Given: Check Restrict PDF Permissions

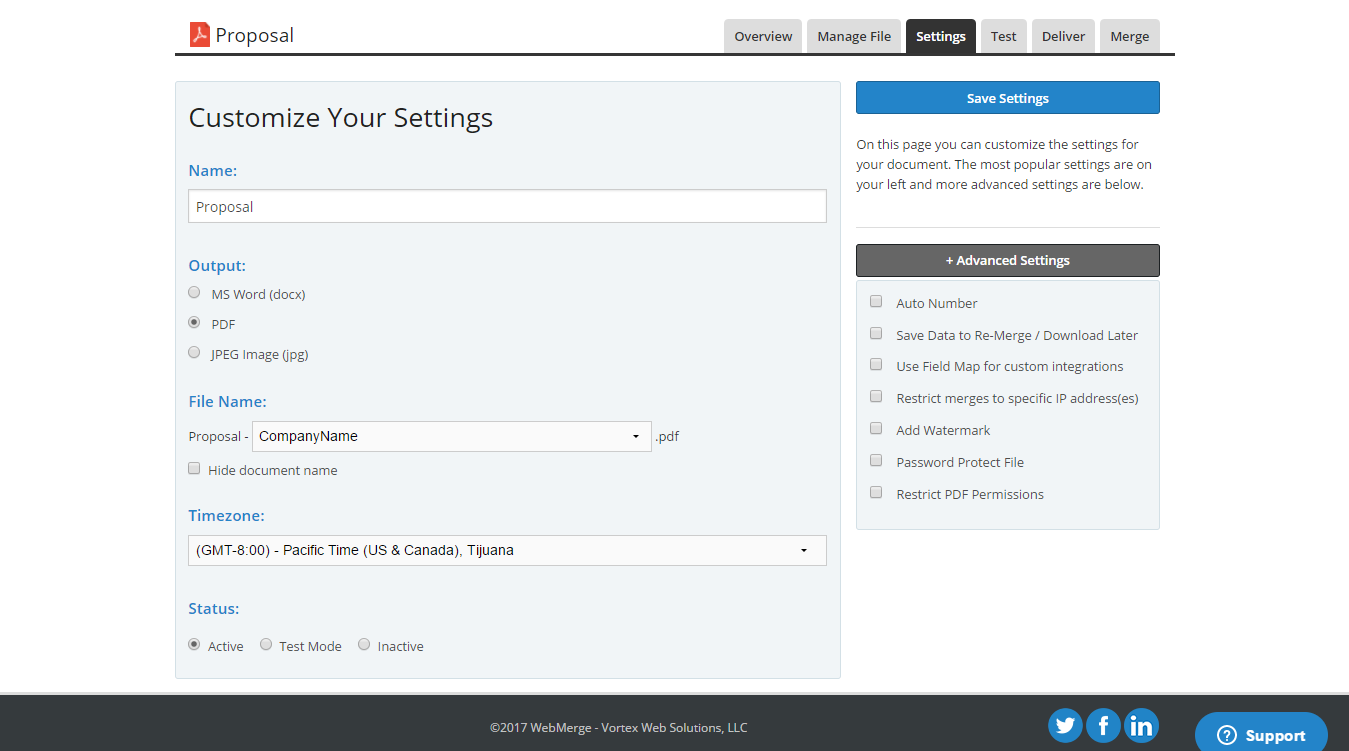Looking at the screenshot, I should pos(876,492).
